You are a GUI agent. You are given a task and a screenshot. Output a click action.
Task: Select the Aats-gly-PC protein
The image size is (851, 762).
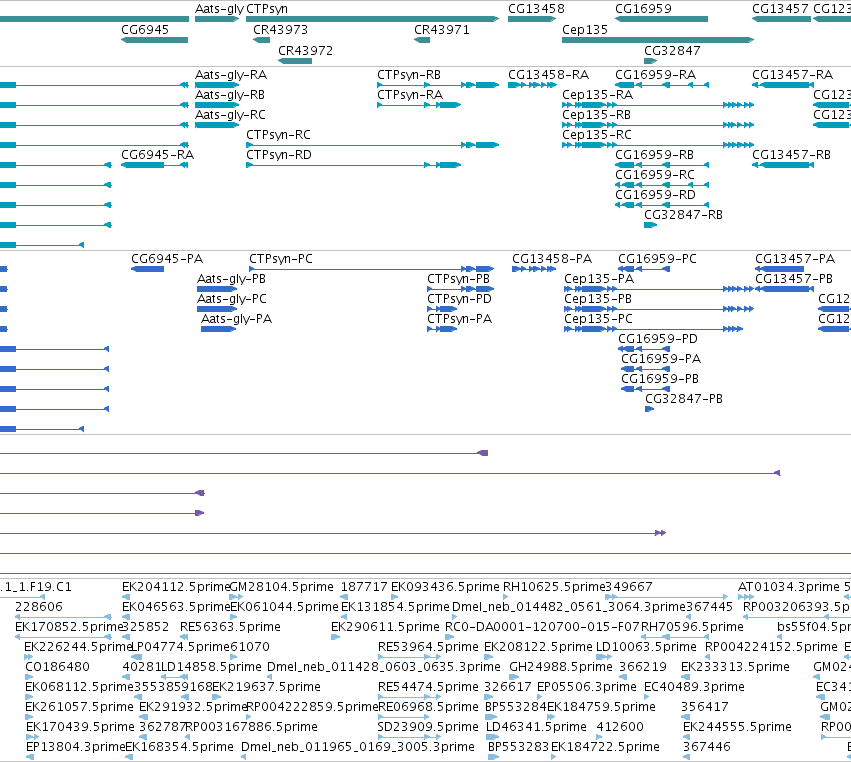[x=217, y=309]
